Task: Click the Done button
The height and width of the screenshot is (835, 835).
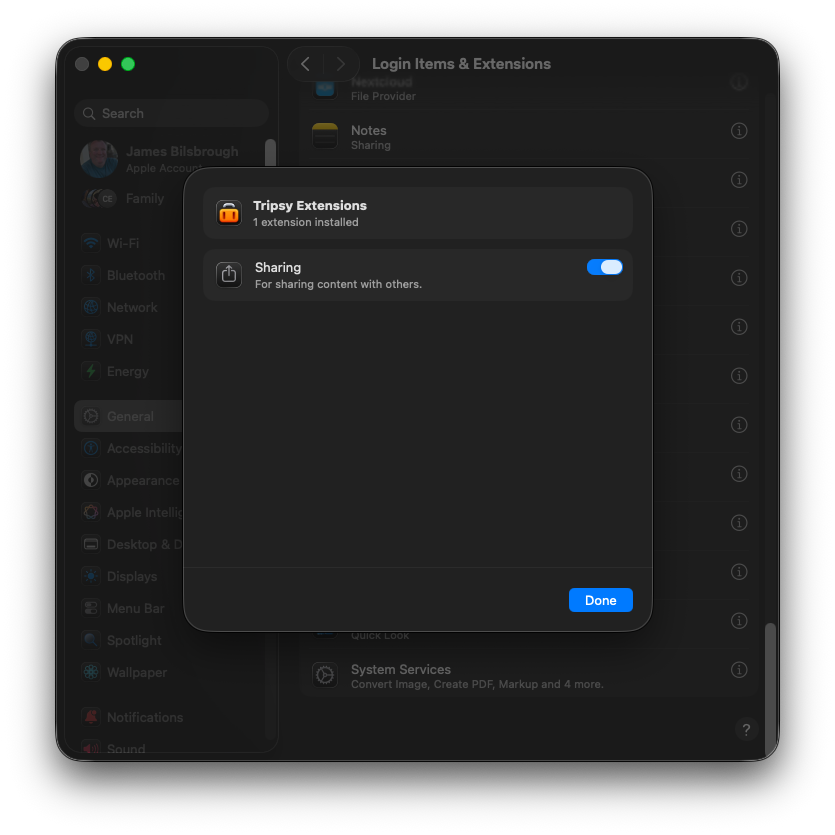Action: pyautogui.click(x=600, y=600)
